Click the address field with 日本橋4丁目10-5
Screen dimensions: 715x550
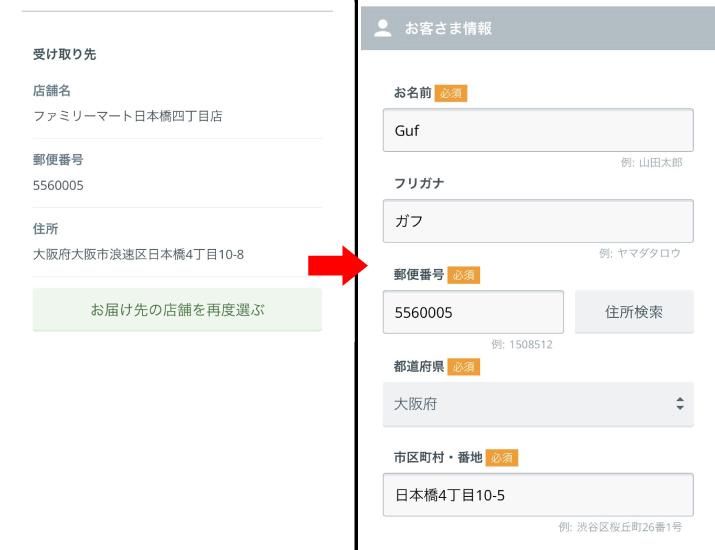(x=537, y=495)
